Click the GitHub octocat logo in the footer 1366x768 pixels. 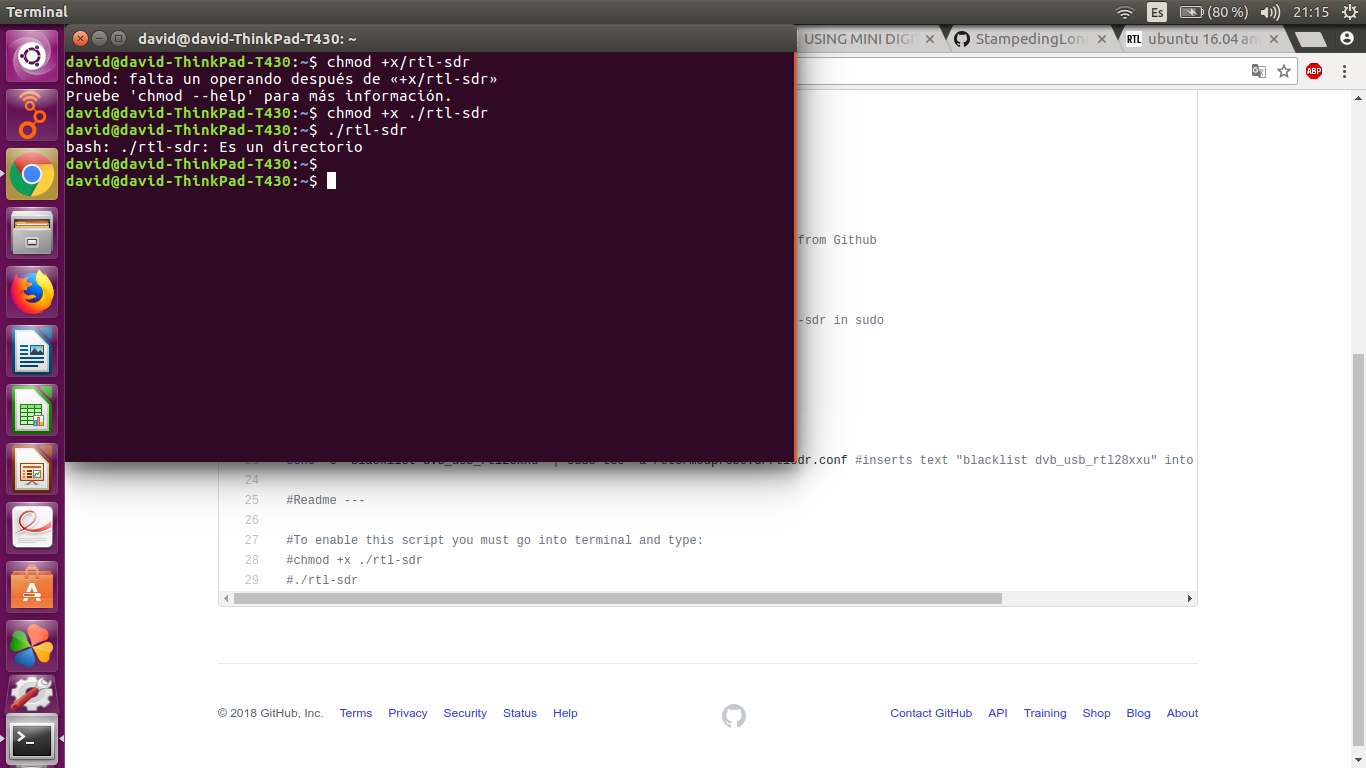[x=733, y=716]
